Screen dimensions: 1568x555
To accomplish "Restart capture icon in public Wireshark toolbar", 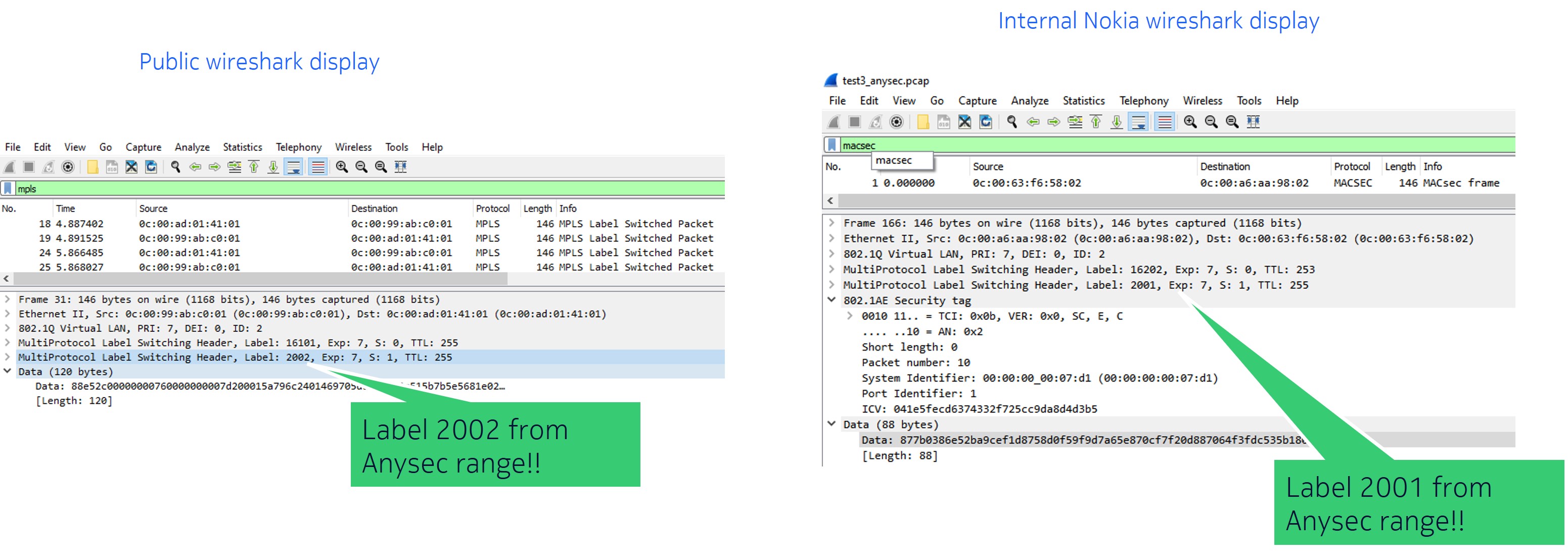I will 48,167.
